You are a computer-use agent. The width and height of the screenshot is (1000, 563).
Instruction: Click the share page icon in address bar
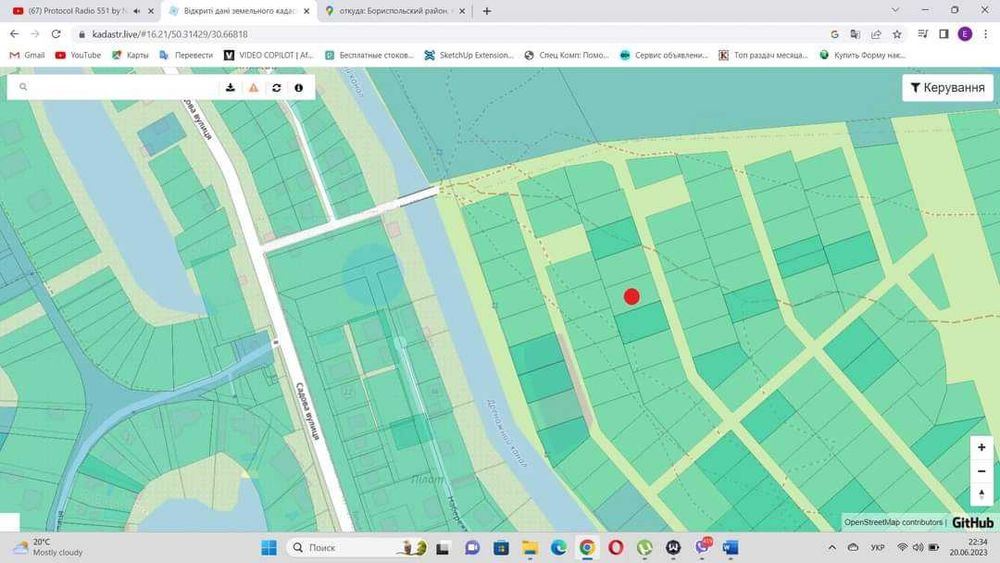coord(876,34)
